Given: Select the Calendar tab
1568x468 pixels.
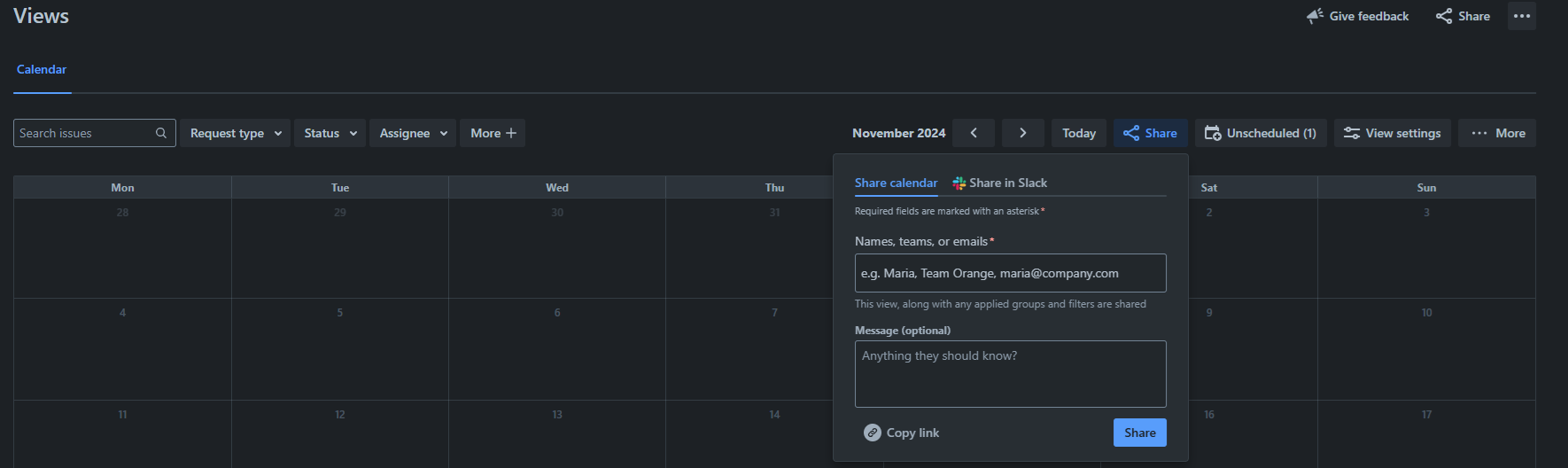Looking at the screenshot, I should 42,69.
